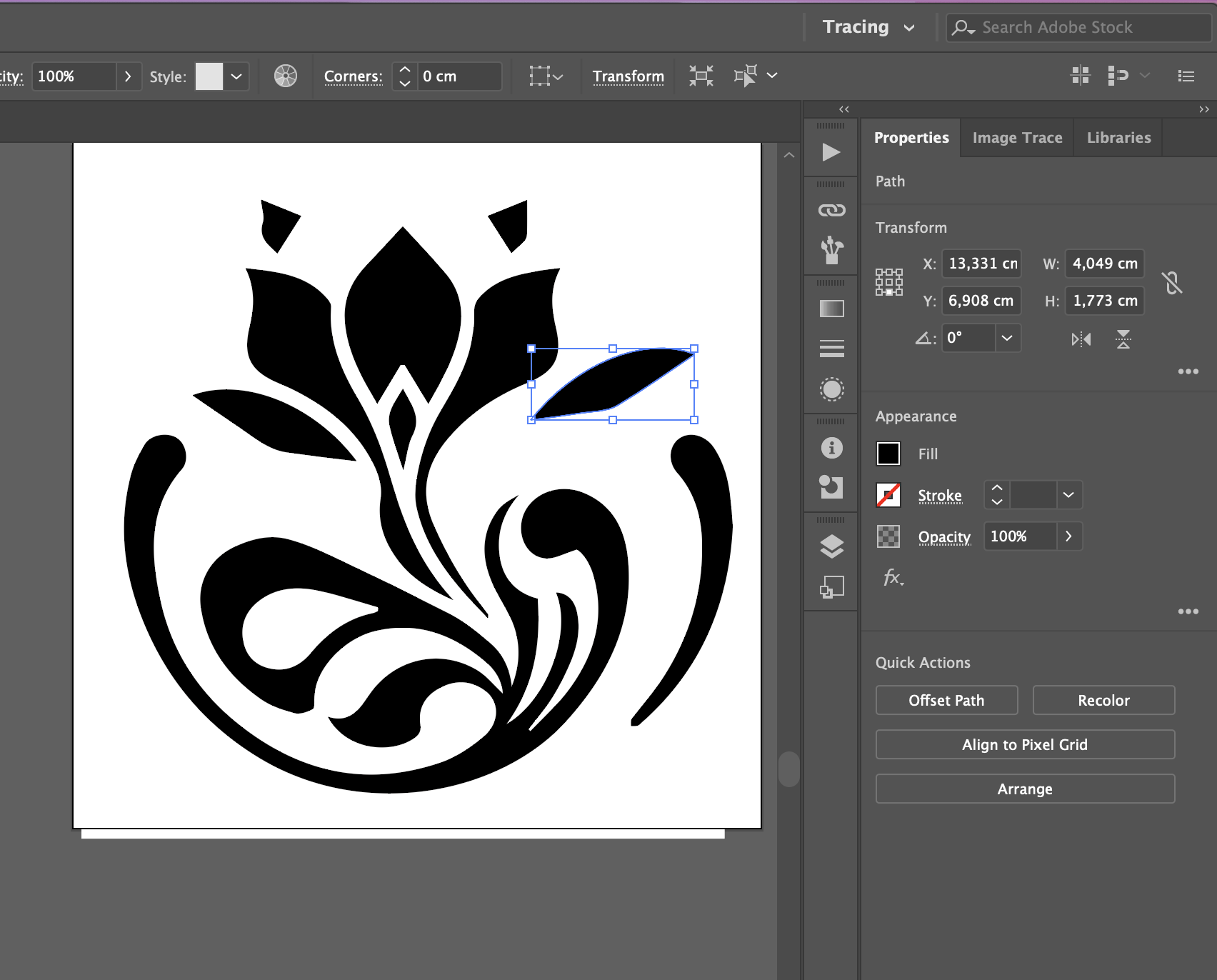Image resolution: width=1217 pixels, height=980 pixels.
Task: Open the Layers panel icon
Action: (831, 546)
